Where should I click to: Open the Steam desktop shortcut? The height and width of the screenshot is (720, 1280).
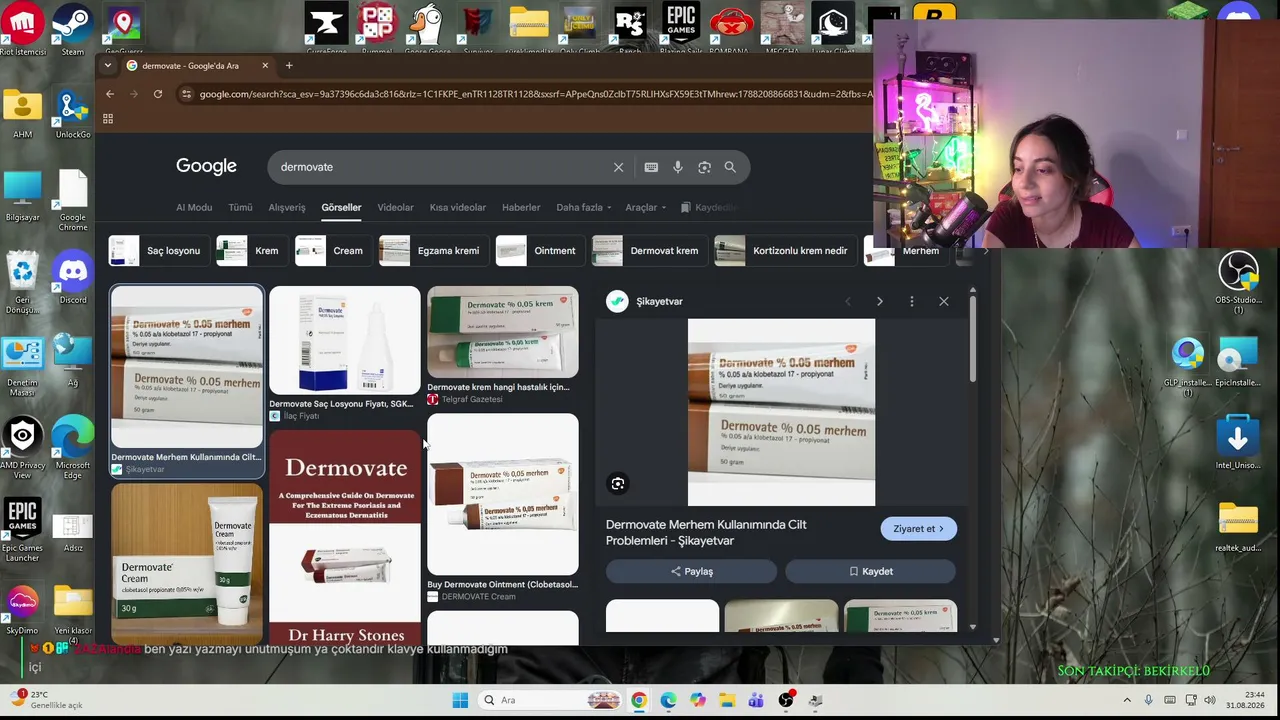tap(73, 29)
